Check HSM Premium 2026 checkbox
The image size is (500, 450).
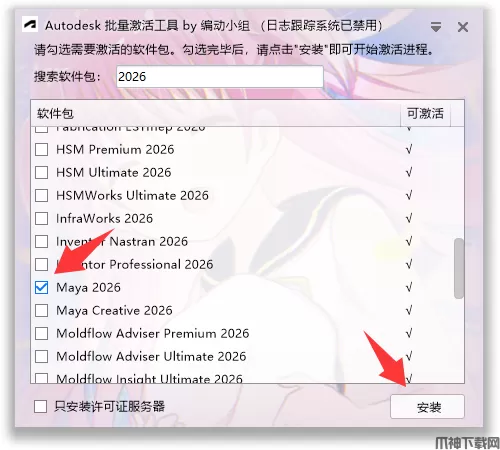(41, 150)
